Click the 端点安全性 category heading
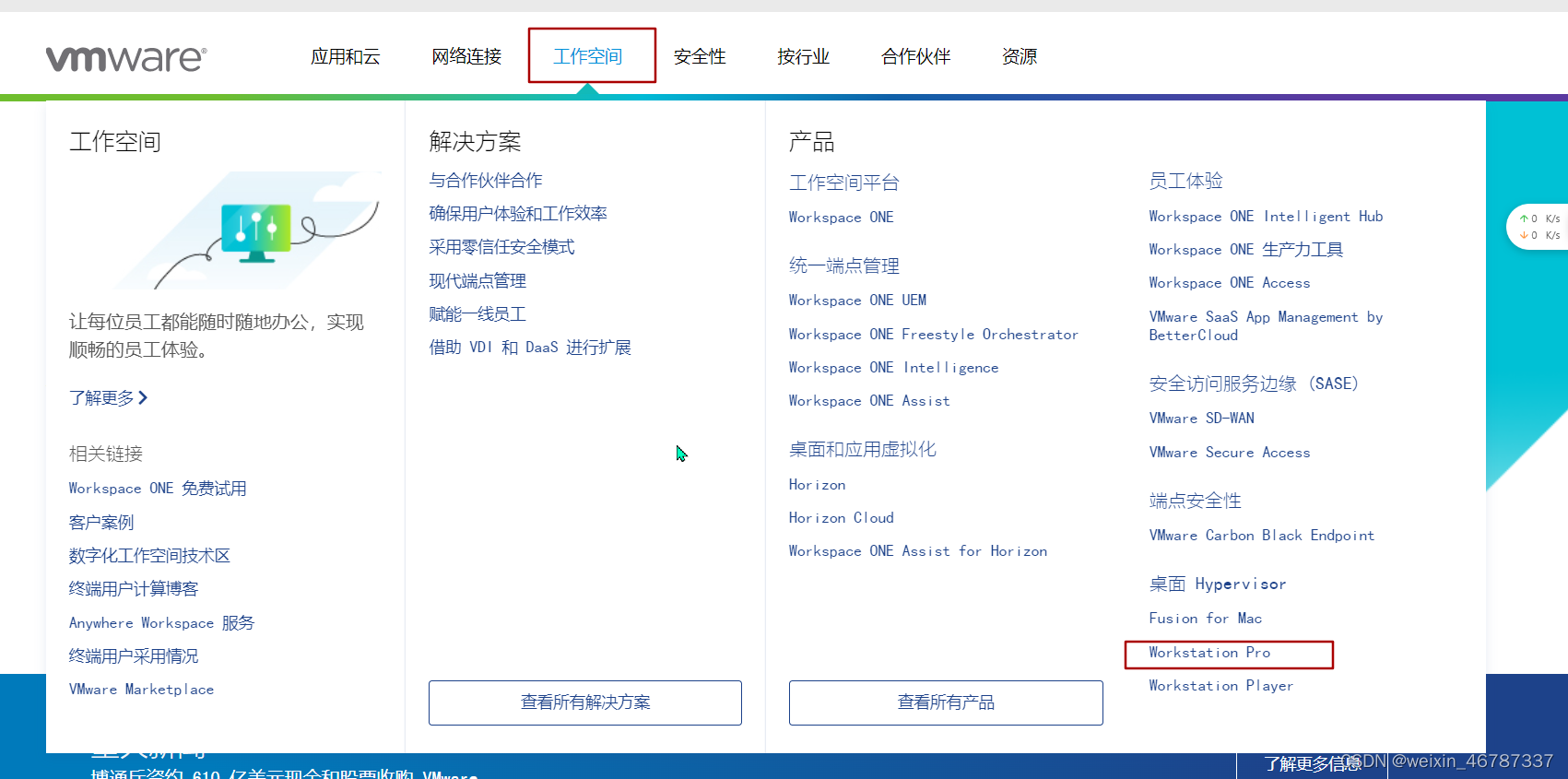 pos(1196,502)
